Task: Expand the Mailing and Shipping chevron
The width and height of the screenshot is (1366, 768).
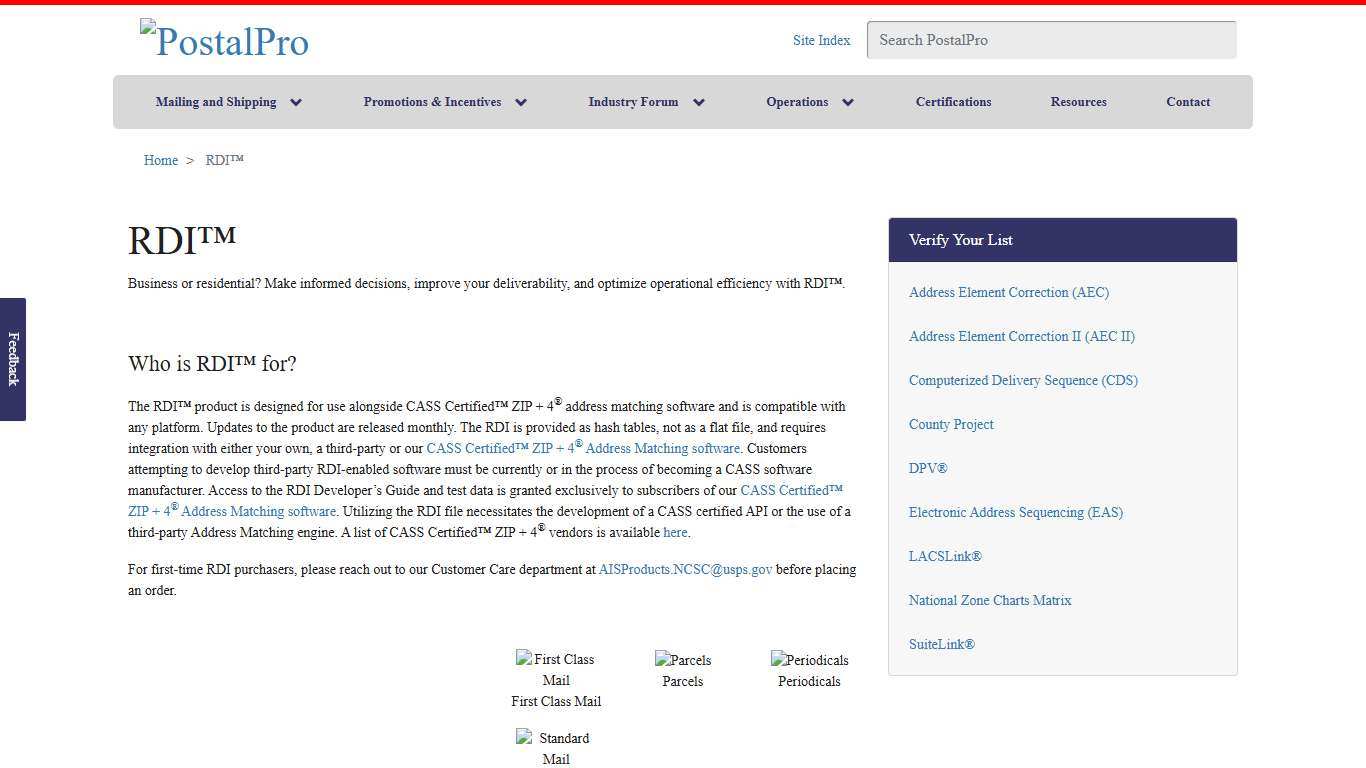Action: (296, 102)
